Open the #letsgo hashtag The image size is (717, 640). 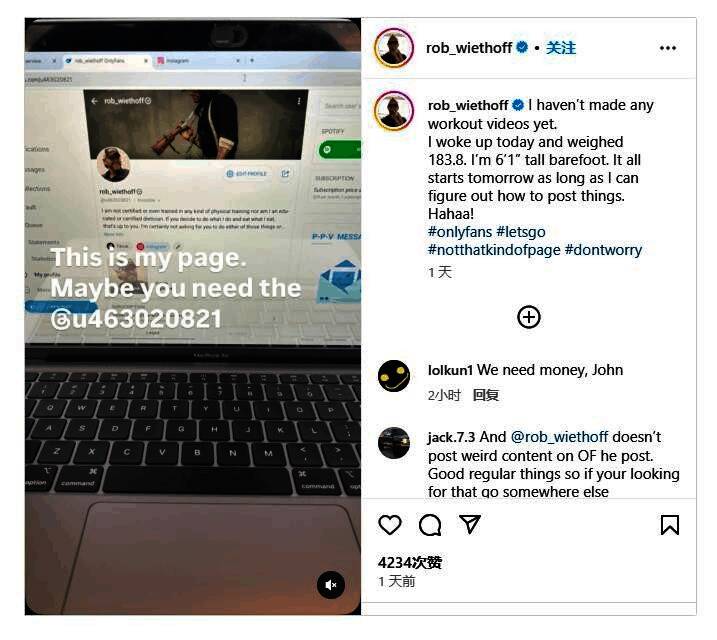coord(521,232)
